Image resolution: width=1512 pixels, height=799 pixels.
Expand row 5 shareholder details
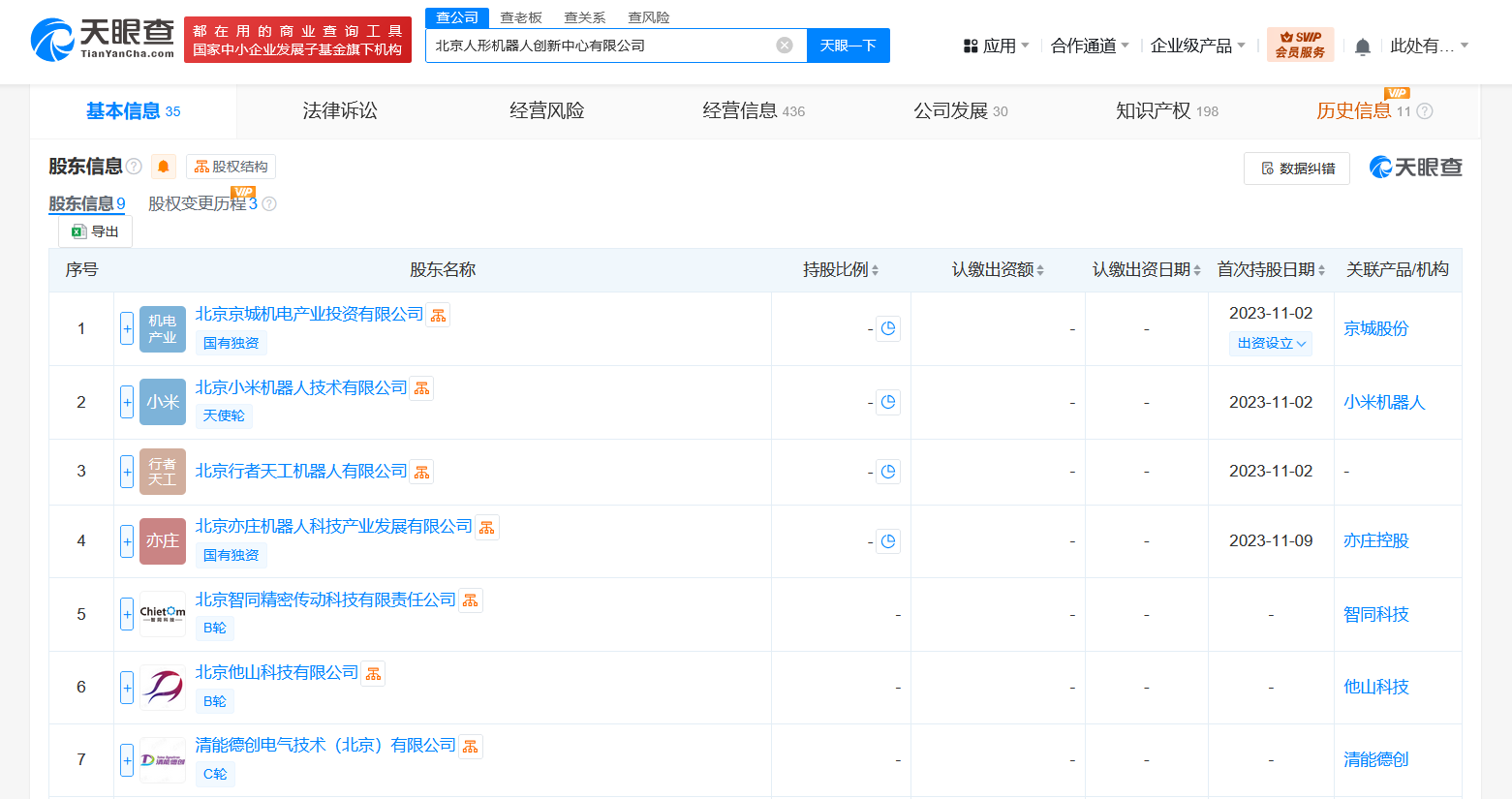coord(127,614)
